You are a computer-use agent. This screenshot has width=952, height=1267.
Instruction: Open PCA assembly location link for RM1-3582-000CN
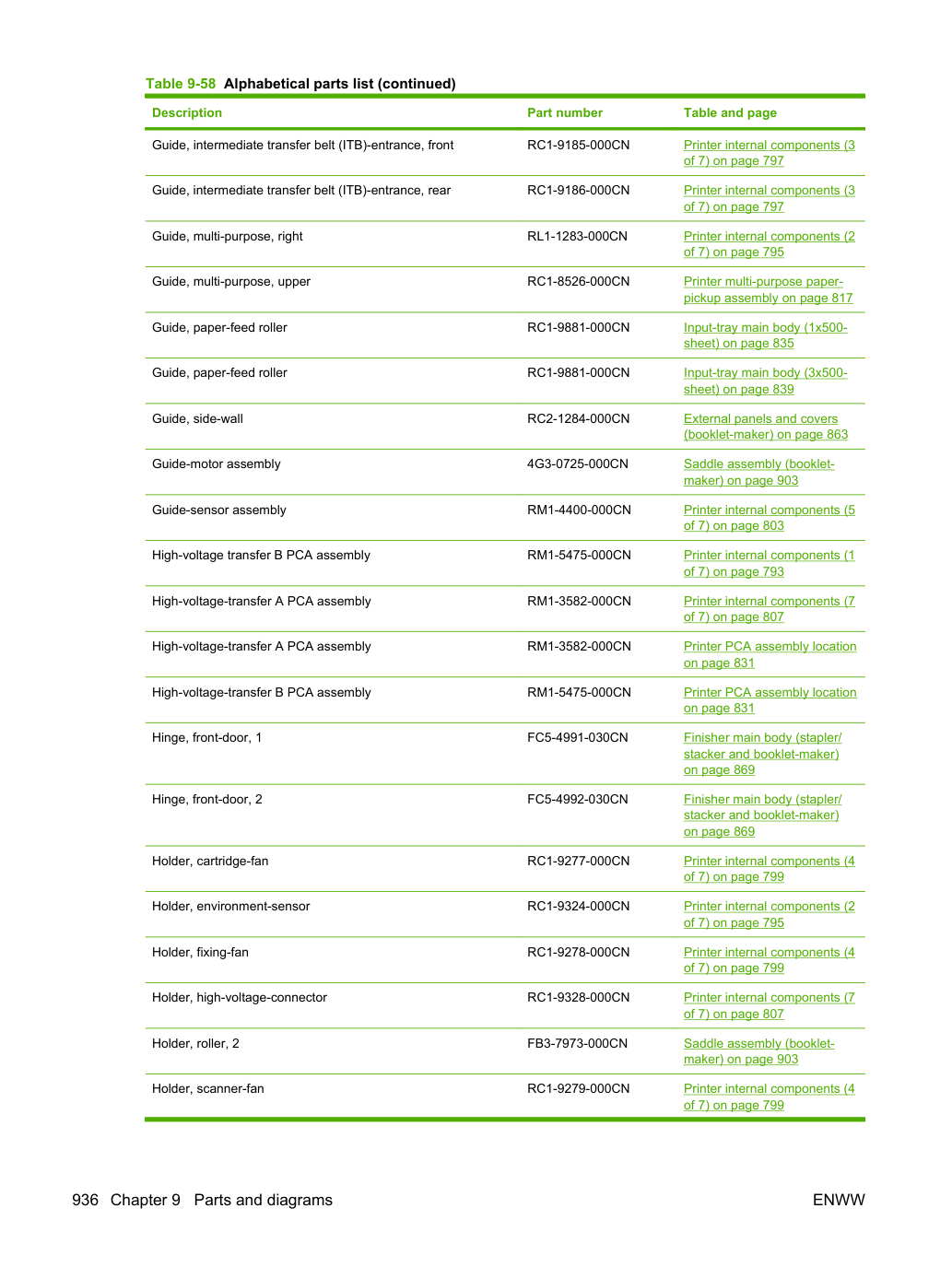(770, 654)
